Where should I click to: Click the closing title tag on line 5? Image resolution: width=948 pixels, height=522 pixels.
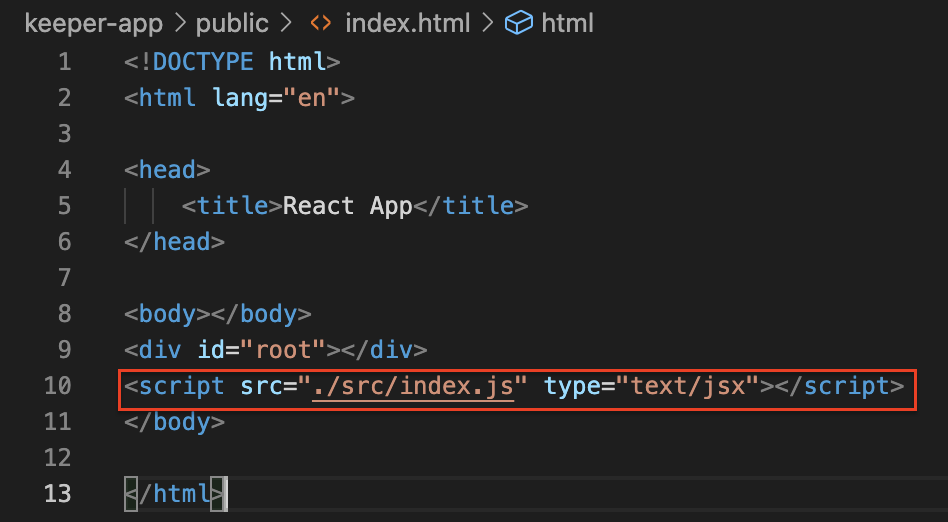[x=470, y=206]
